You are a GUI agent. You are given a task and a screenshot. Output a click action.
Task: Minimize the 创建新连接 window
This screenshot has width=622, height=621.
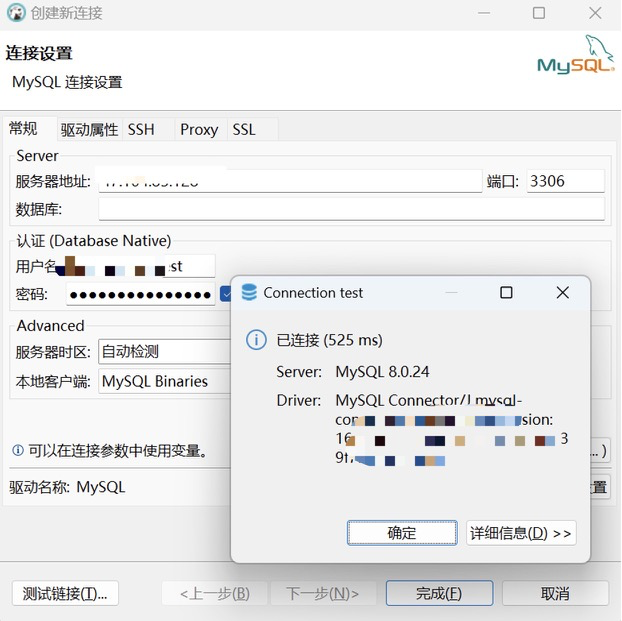coord(484,13)
